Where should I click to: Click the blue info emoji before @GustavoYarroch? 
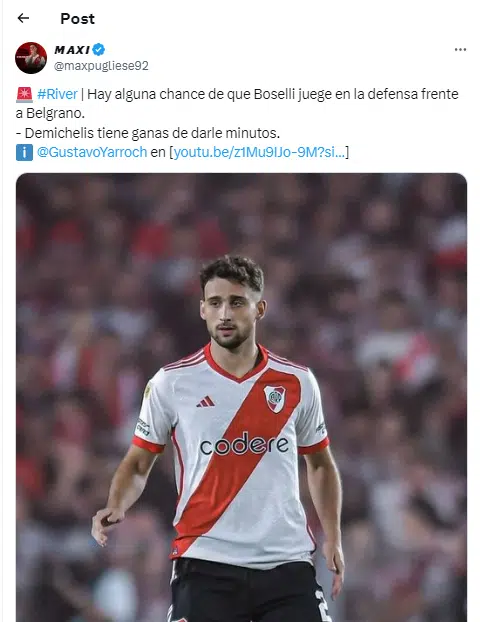[x=24, y=152]
